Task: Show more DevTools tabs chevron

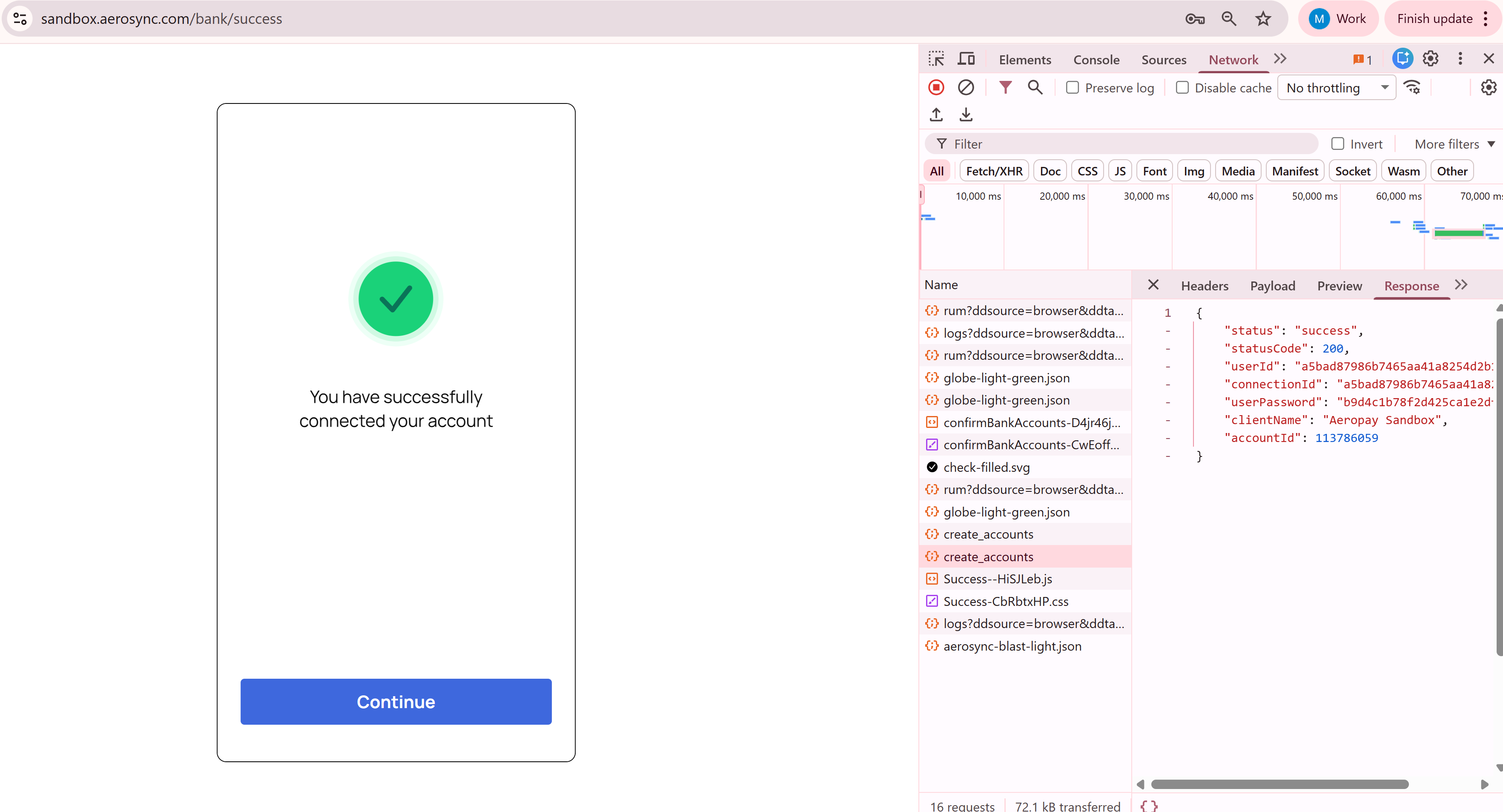Action: [x=1280, y=59]
